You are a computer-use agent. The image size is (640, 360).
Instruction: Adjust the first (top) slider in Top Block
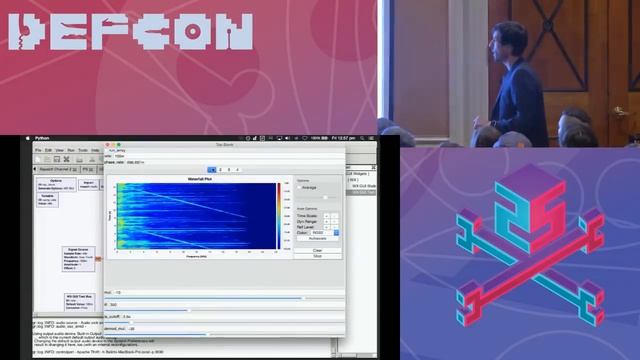coord(224,298)
